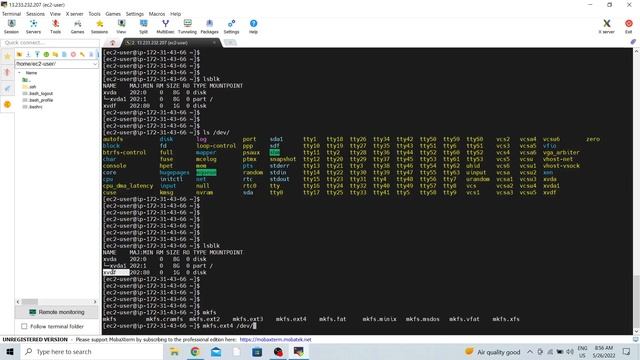Select the .bashrc file
640x360 pixels.
click(33, 107)
